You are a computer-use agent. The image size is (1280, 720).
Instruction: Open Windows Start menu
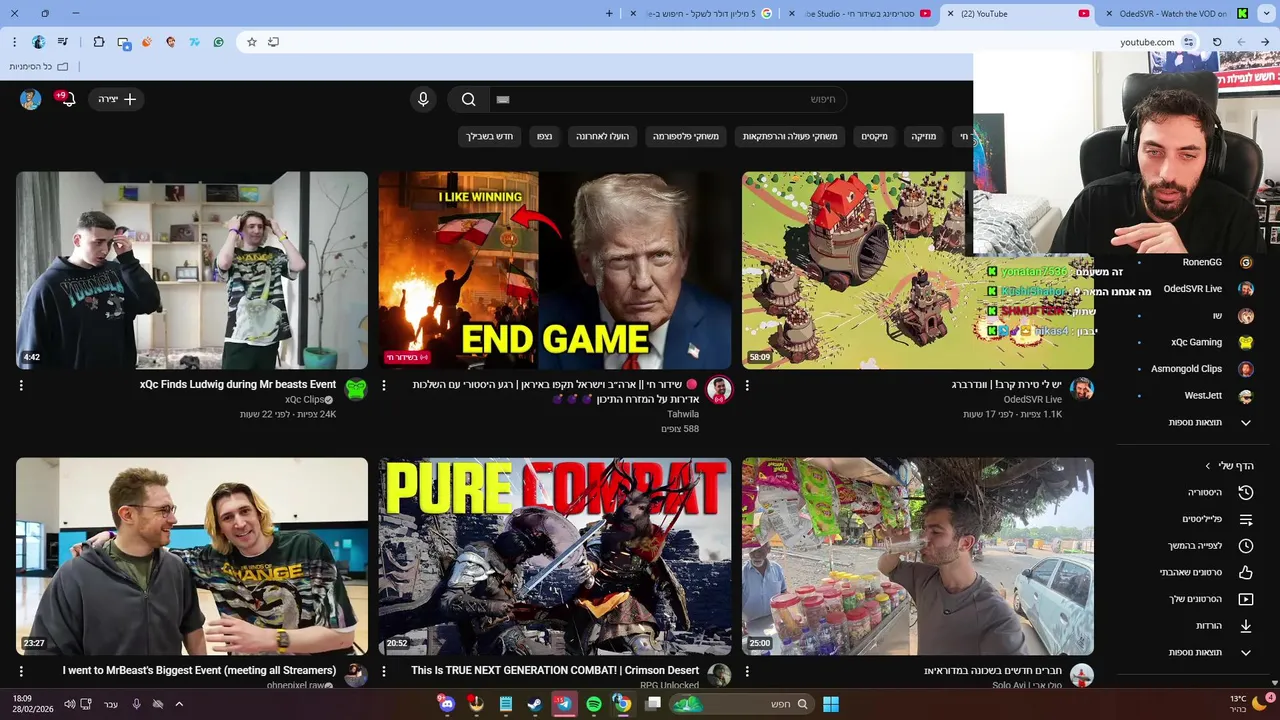831,704
